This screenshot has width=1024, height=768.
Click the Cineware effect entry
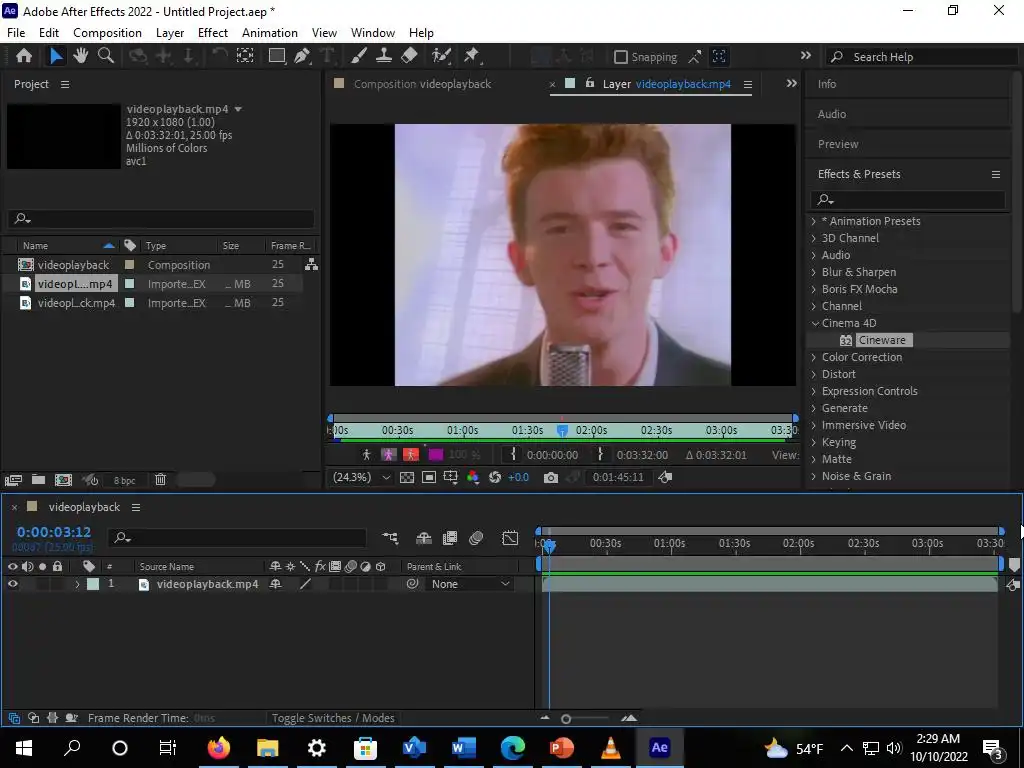(x=882, y=340)
